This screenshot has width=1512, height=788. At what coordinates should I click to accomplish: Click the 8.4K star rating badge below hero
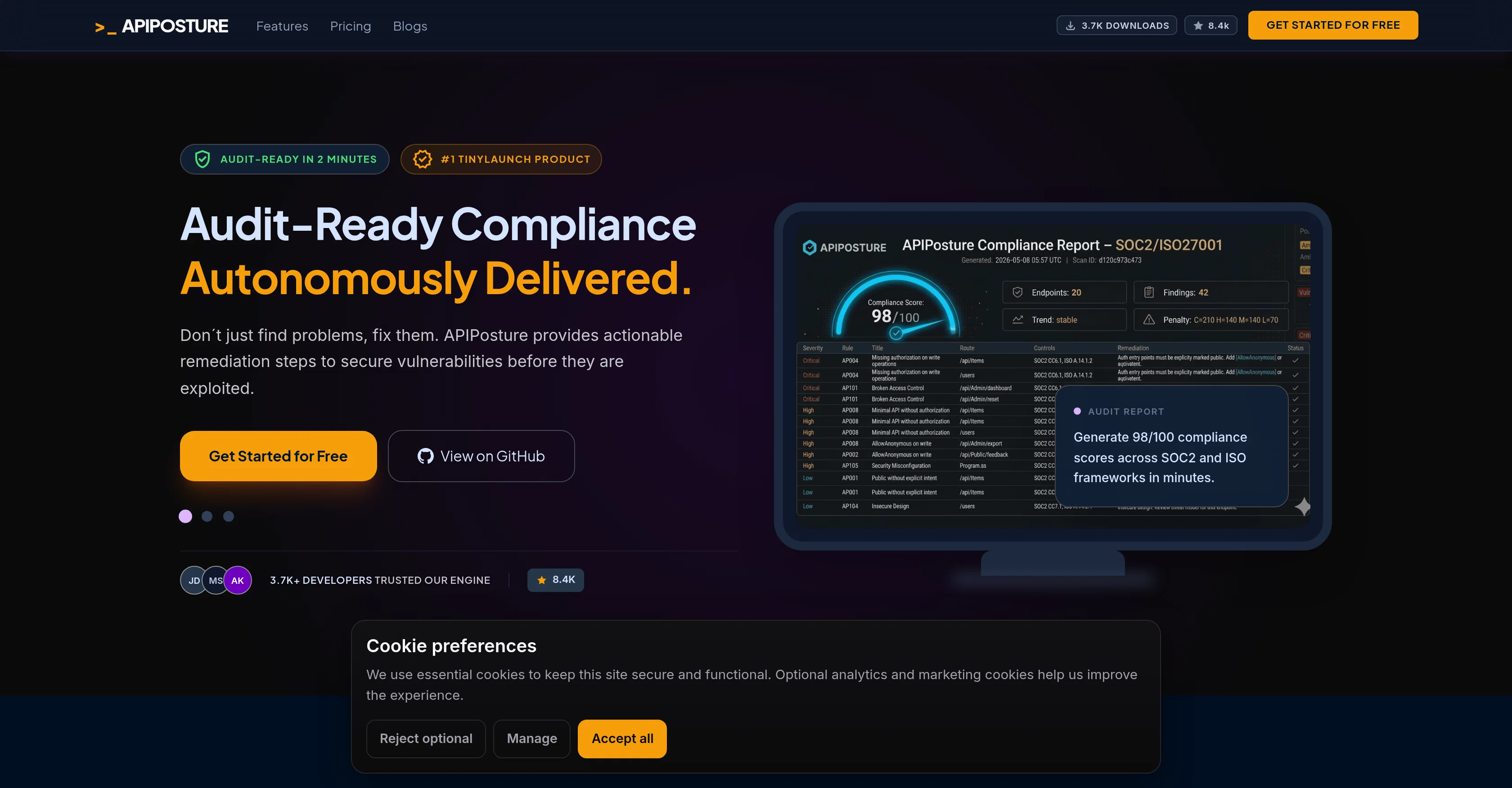(555, 580)
